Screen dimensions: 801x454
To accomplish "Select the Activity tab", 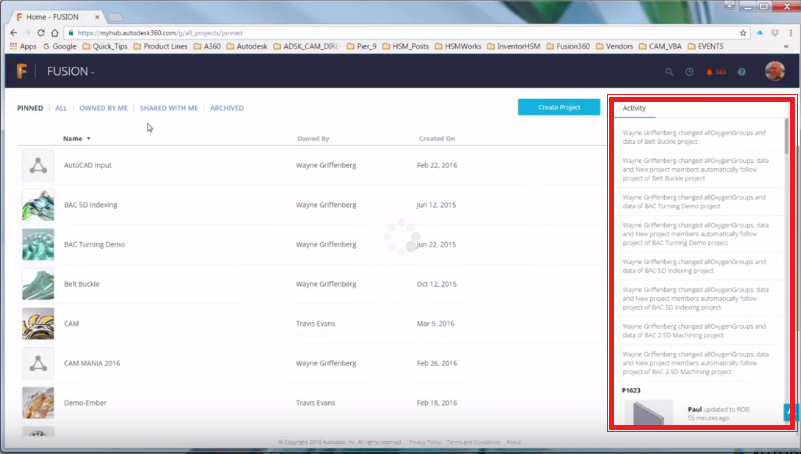I will coord(634,108).
